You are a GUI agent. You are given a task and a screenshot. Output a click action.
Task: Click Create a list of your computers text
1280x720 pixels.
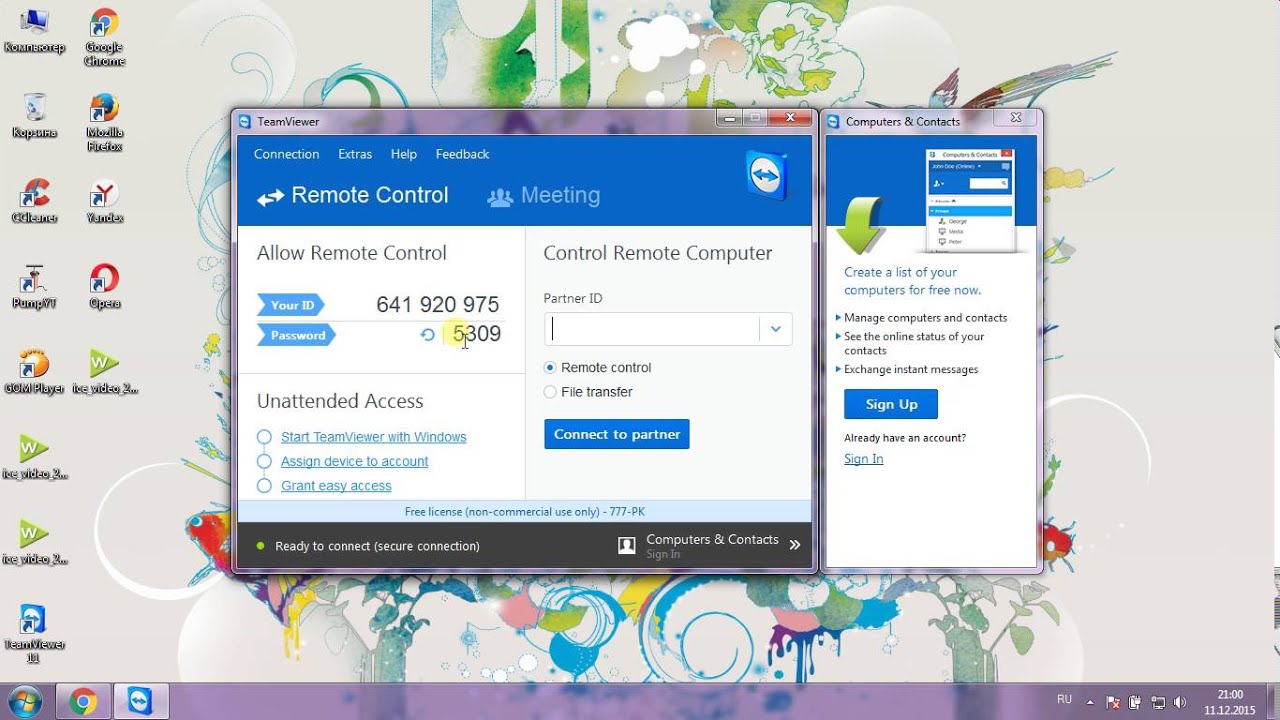(x=912, y=281)
